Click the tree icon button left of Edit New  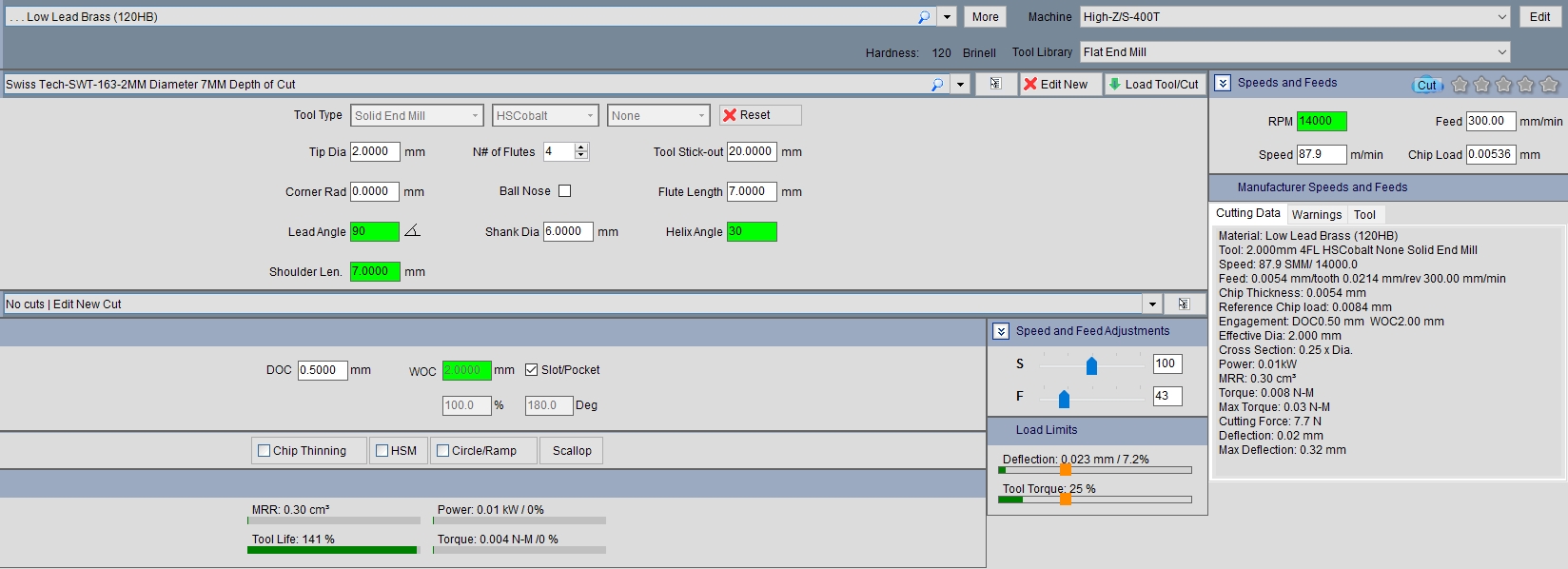point(995,84)
